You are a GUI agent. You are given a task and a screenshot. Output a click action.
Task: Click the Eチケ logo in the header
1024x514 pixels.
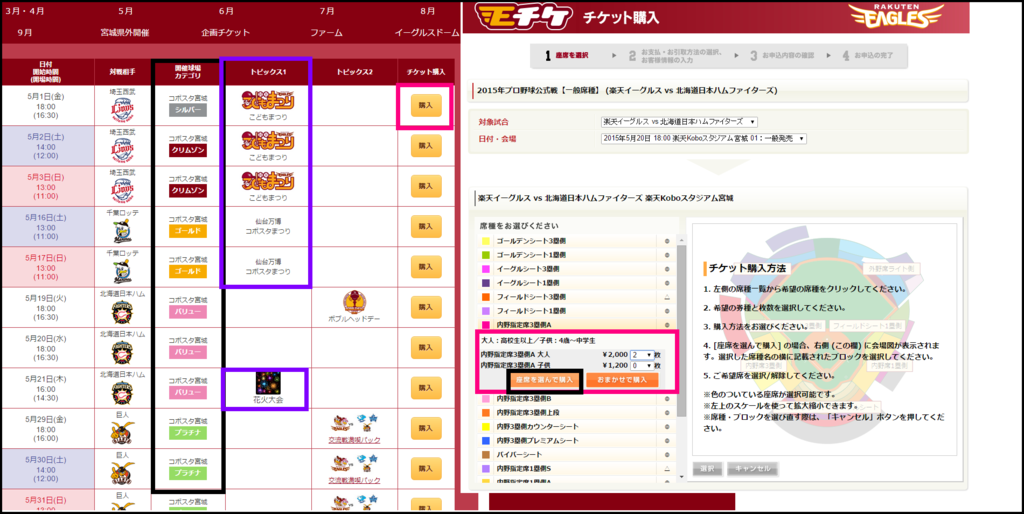524,17
